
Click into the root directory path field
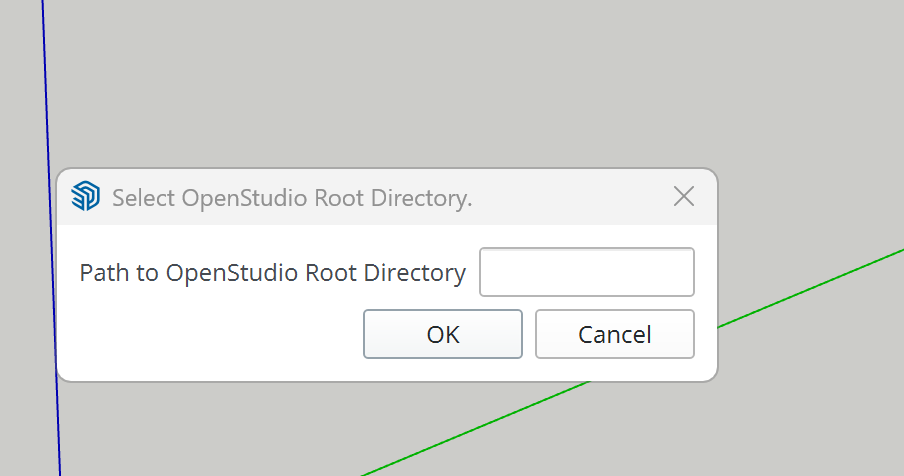(x=586, y=272)
